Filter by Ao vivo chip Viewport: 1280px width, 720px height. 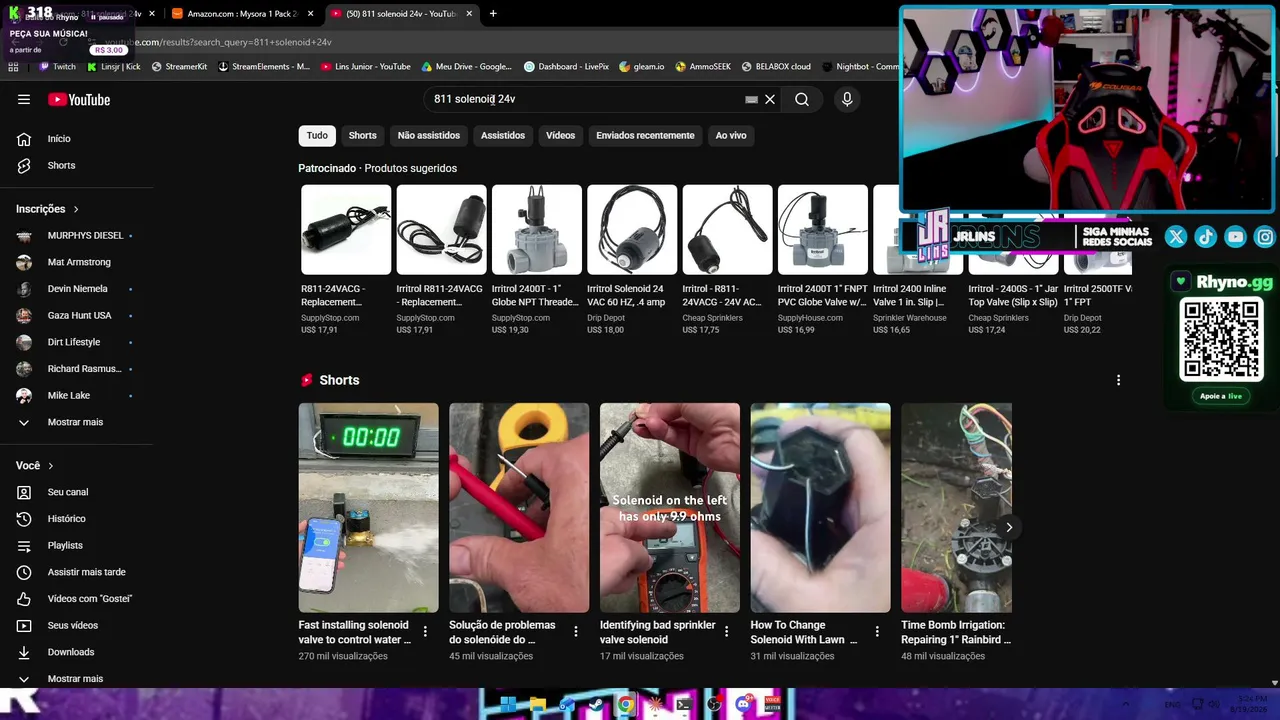tap(731, 136)
